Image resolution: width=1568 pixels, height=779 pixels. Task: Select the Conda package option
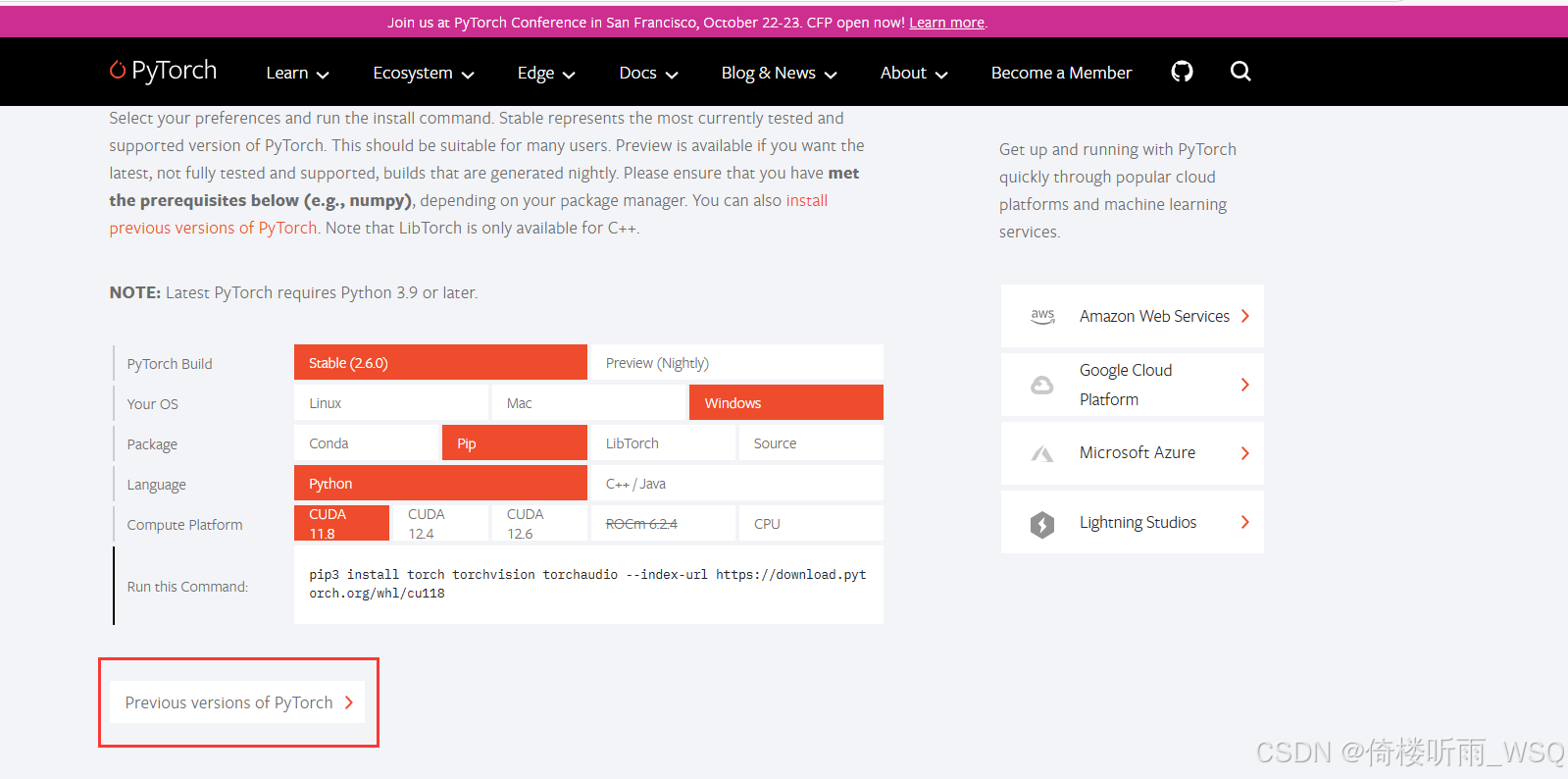366,442
